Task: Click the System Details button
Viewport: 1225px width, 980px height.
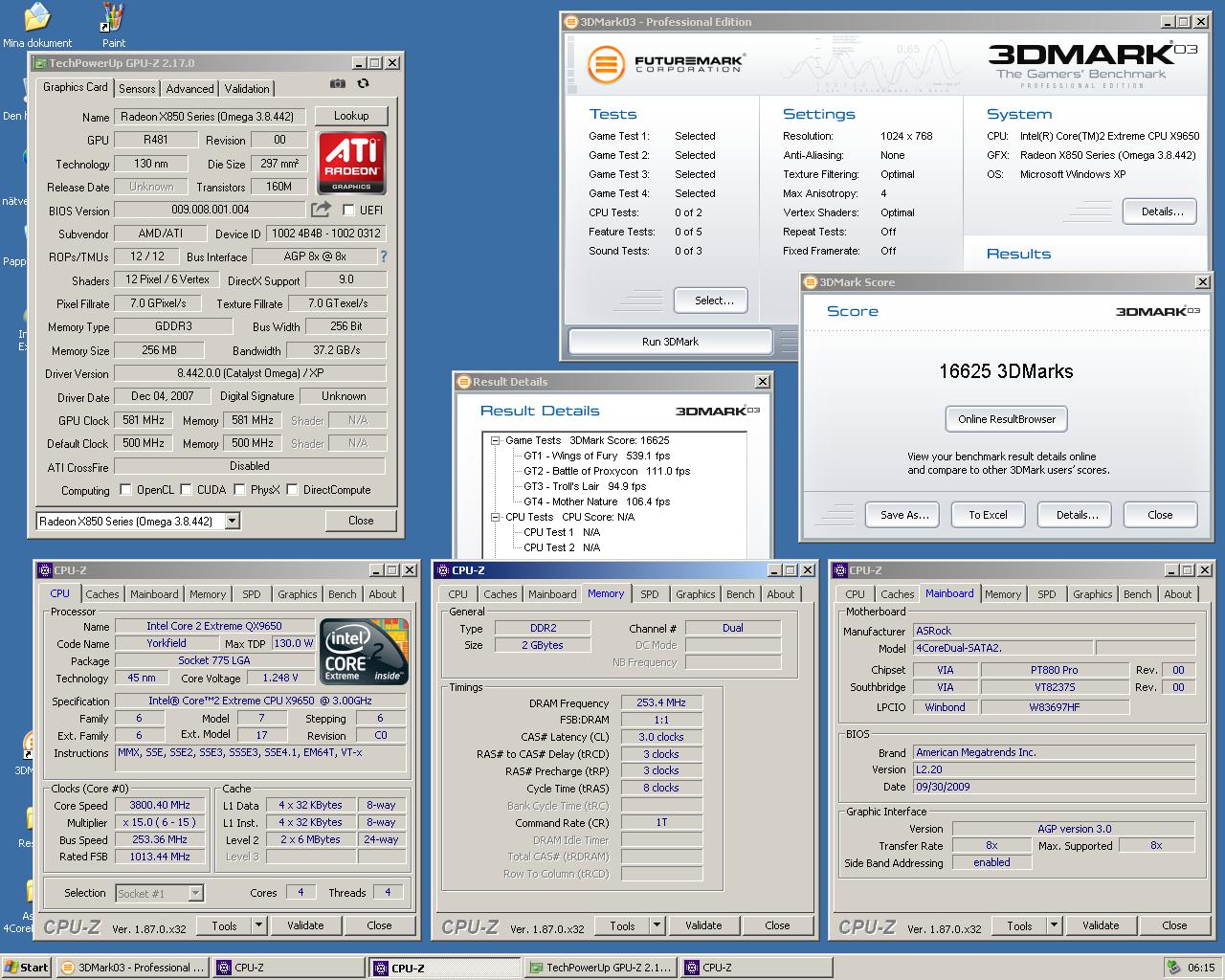Action: click(1162, 212)
